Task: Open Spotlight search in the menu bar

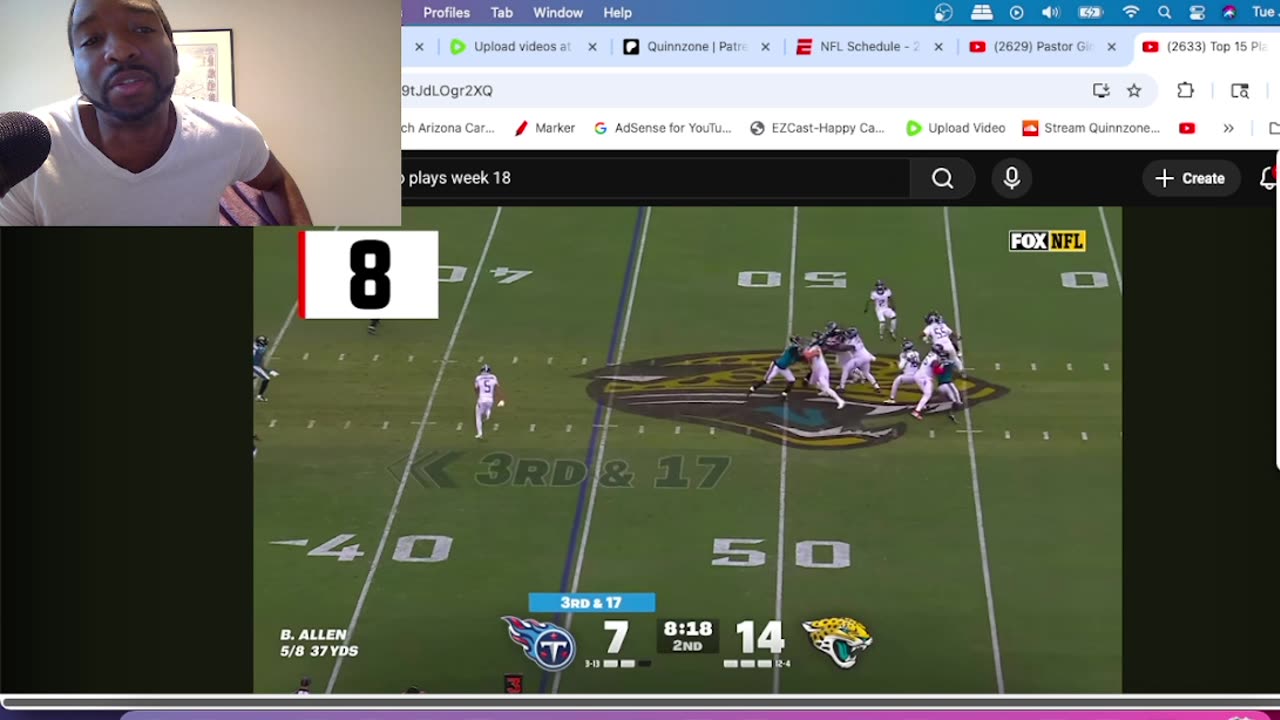Action: (1164, 13)
